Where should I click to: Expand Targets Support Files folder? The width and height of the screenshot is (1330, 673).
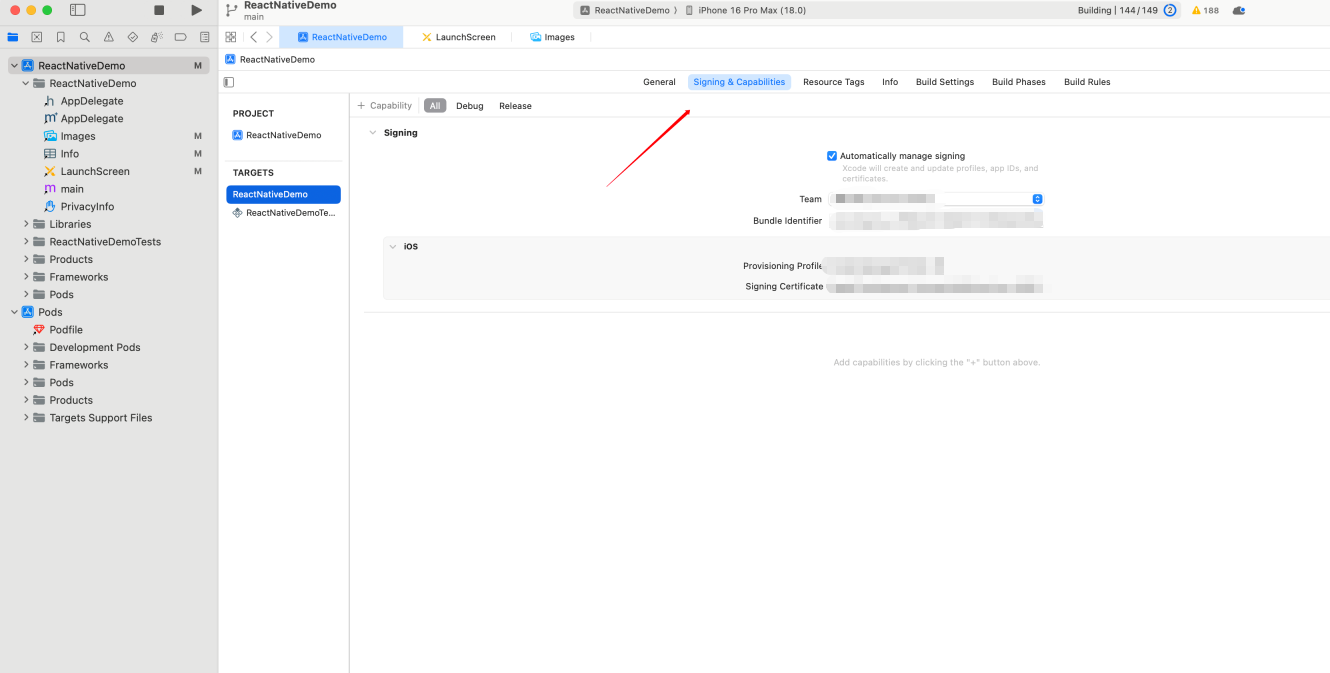(x=26, y=418)
